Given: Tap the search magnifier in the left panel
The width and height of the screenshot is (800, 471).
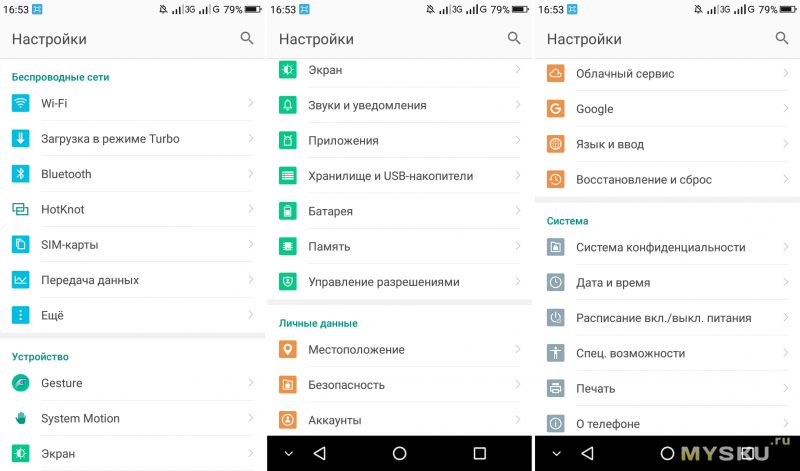Looking at the screenshot, I should (247, 38).
